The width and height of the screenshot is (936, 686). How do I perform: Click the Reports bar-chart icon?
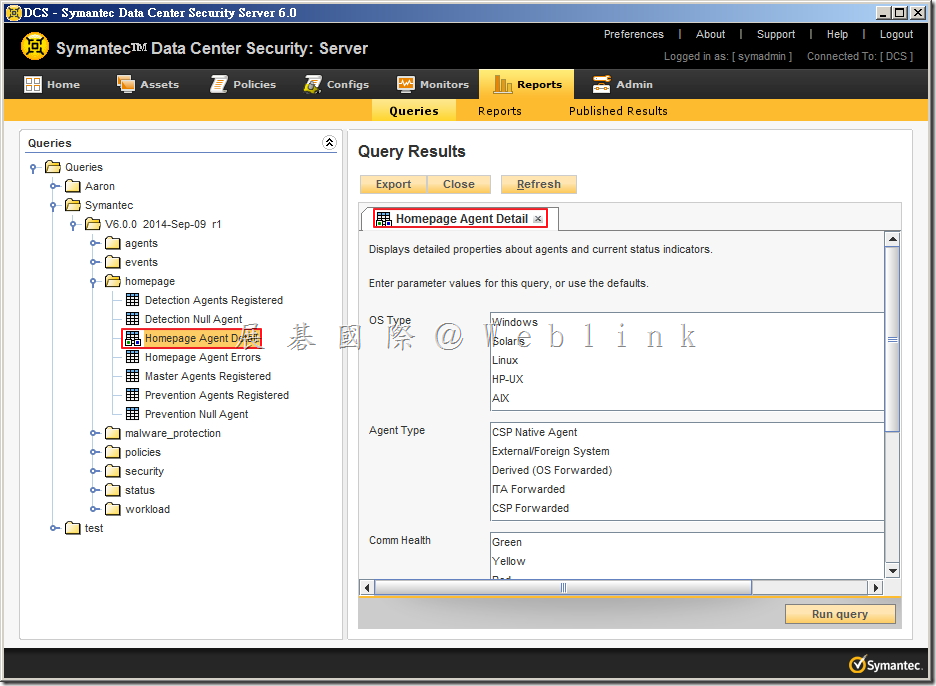click(503, 85)
